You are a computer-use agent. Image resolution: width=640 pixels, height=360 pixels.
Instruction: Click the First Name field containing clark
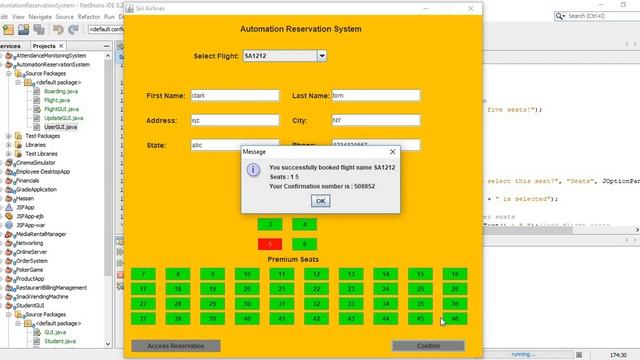click(235, 96)
